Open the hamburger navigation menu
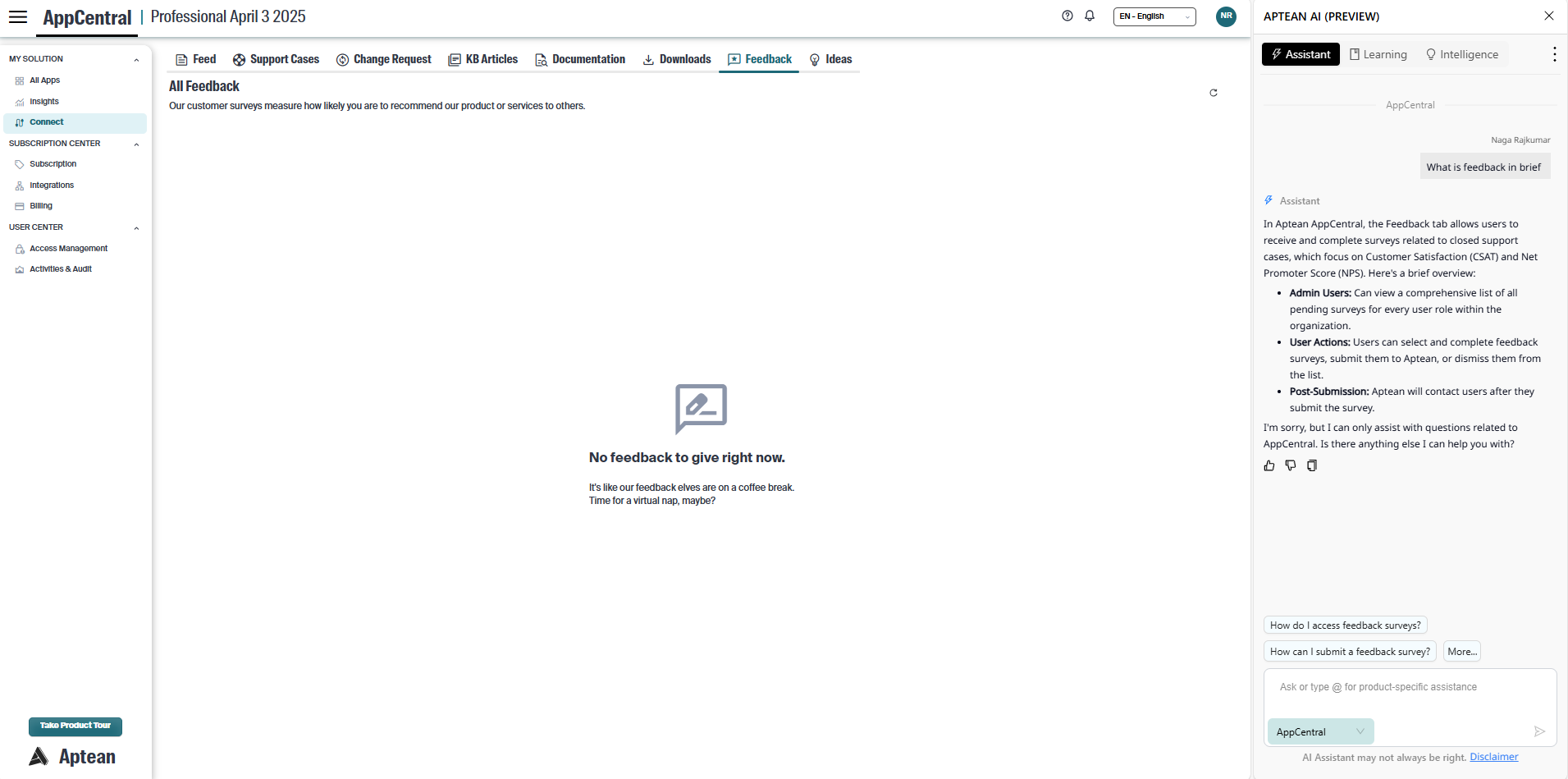1568x779 pixels. [18, 16]
